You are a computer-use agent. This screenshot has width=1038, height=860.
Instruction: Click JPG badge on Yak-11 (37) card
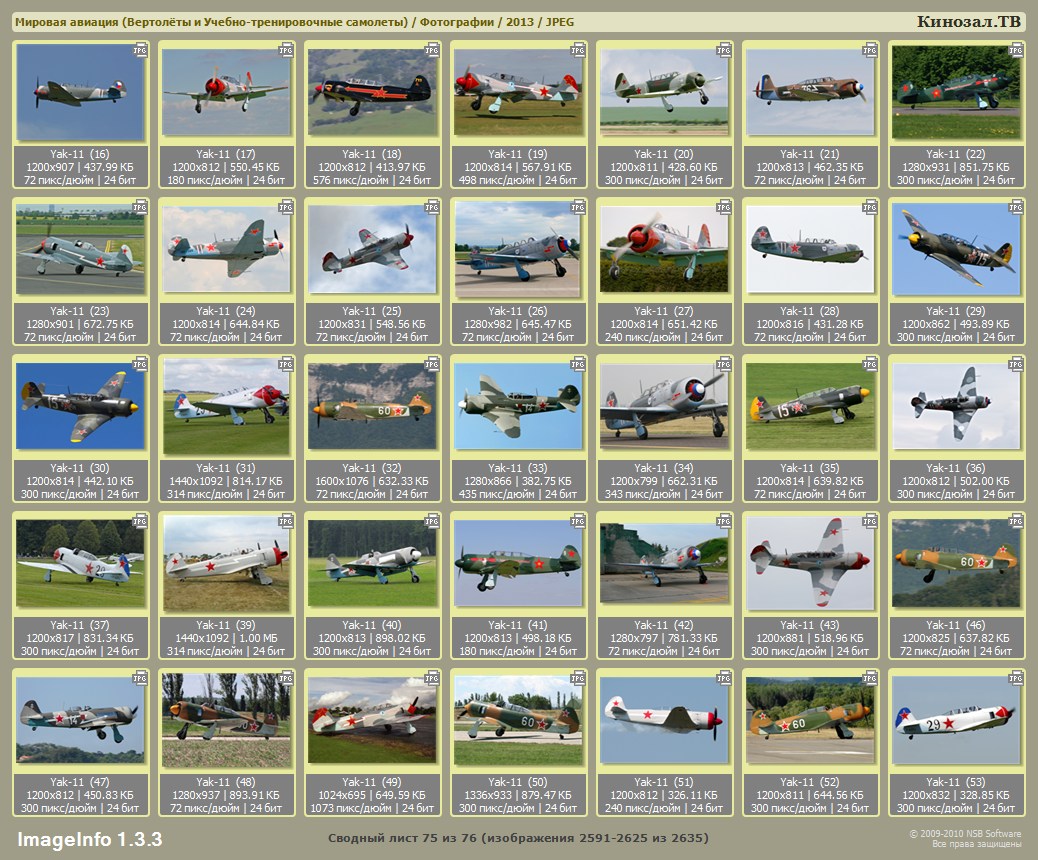(x=140, y=521)
